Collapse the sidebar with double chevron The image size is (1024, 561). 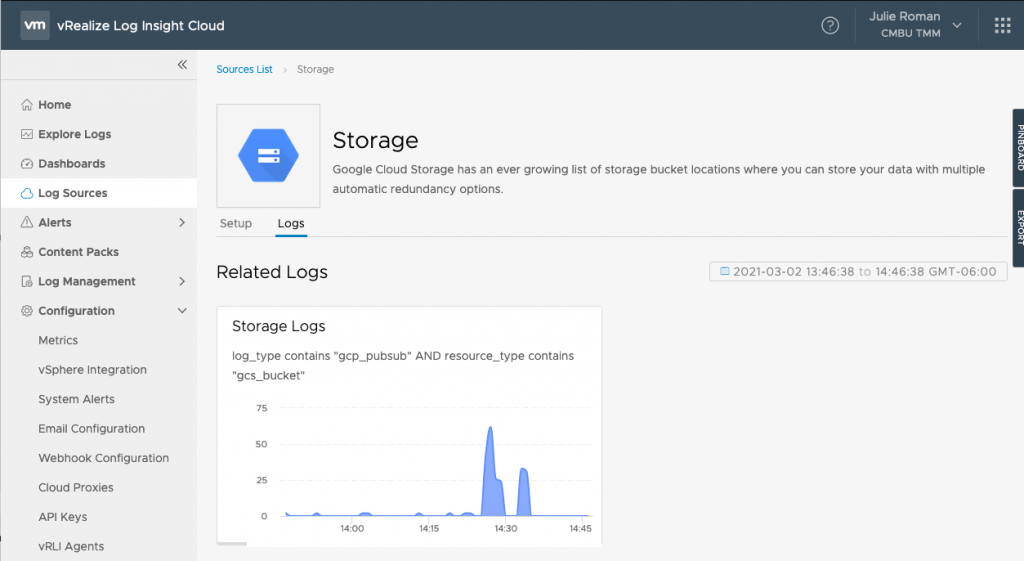click(x=182, y=64)
